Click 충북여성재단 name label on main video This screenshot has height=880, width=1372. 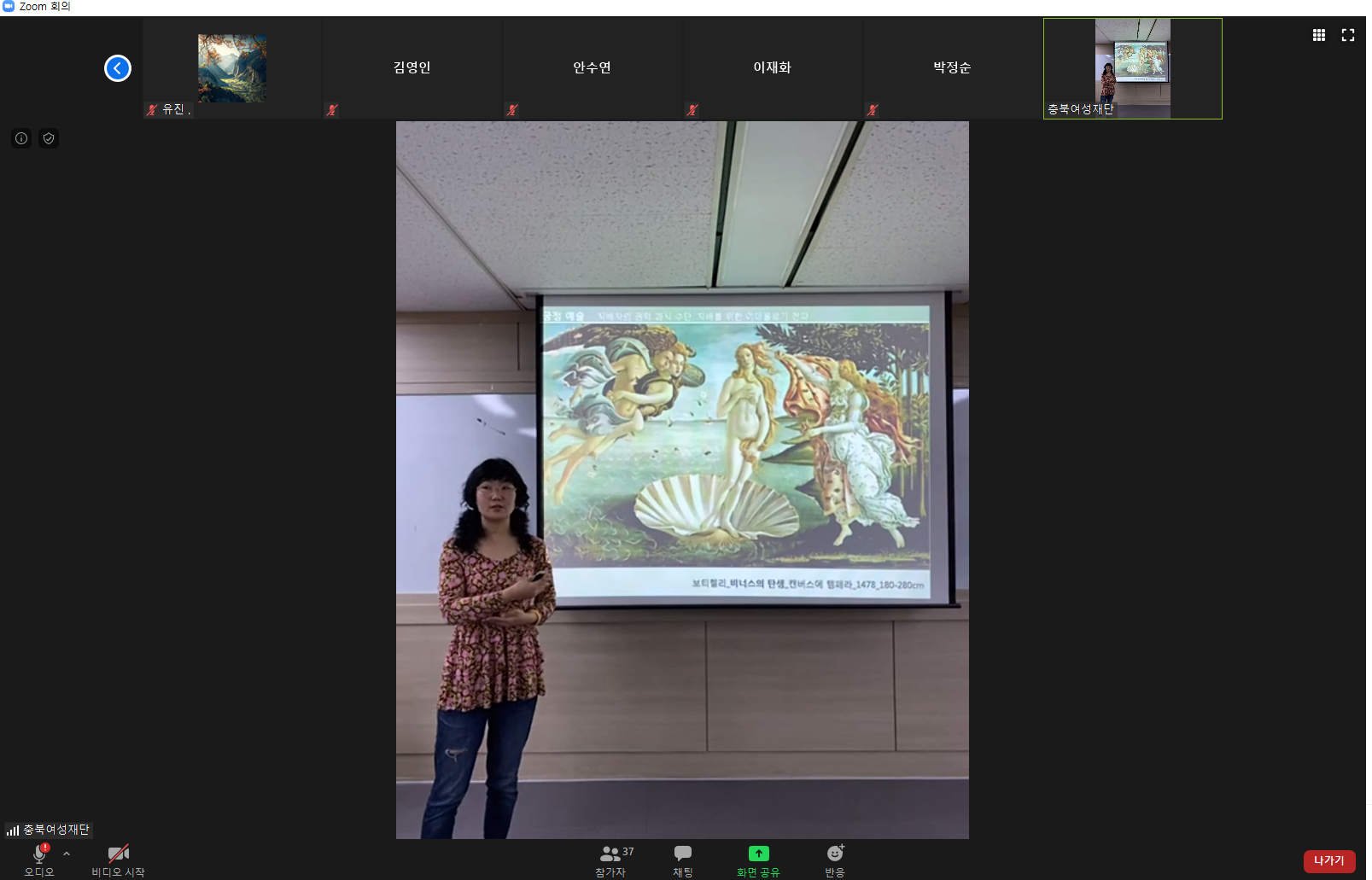pyautogui.click(x=56, y=830)
